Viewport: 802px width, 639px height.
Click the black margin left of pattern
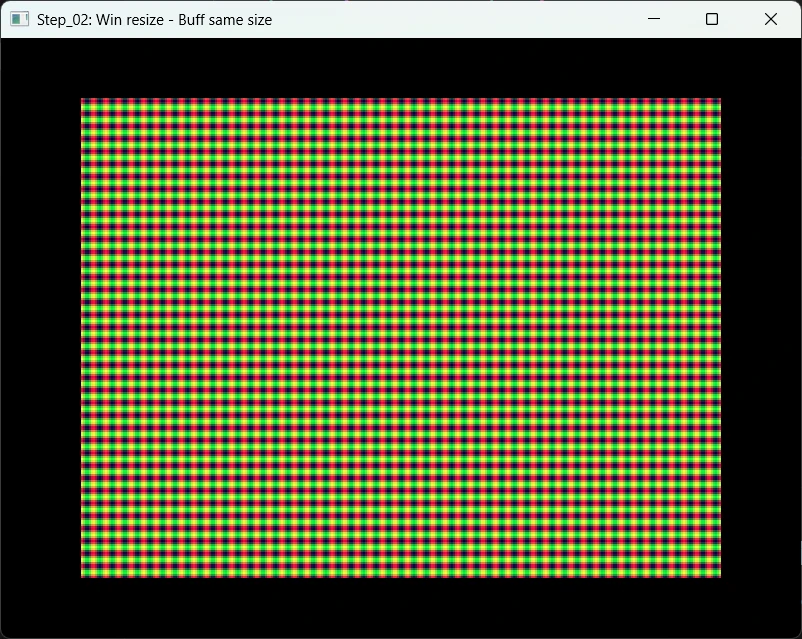pyautogui.click(x=40, y=338)
